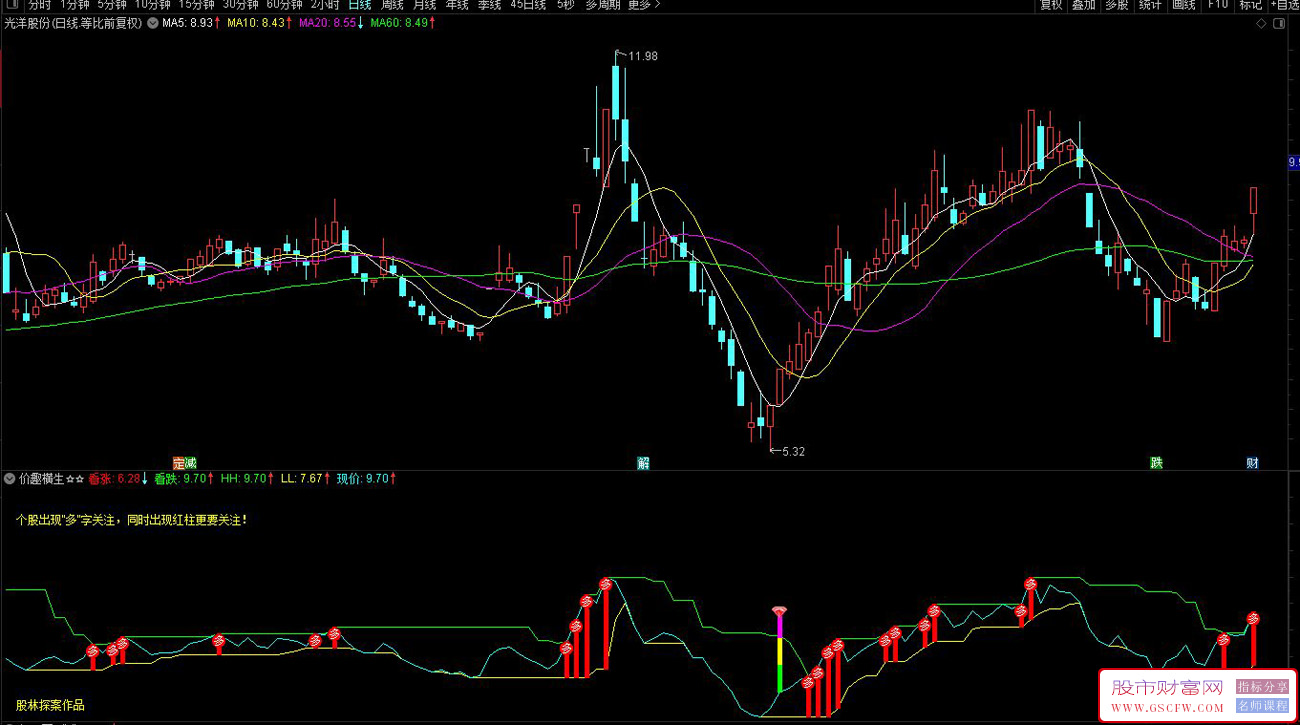Open the 统计 statistics button
Image resolution: width=1300 pixels, height=725 pixels.
(x=1150, y=5)
